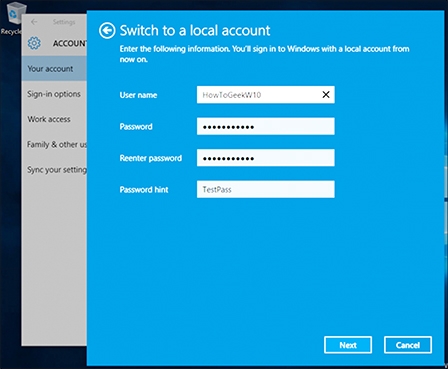This screenshot has width=448, height=369.
Task: Click the back arrow in the Settings window
Action: tap(34, 22)
